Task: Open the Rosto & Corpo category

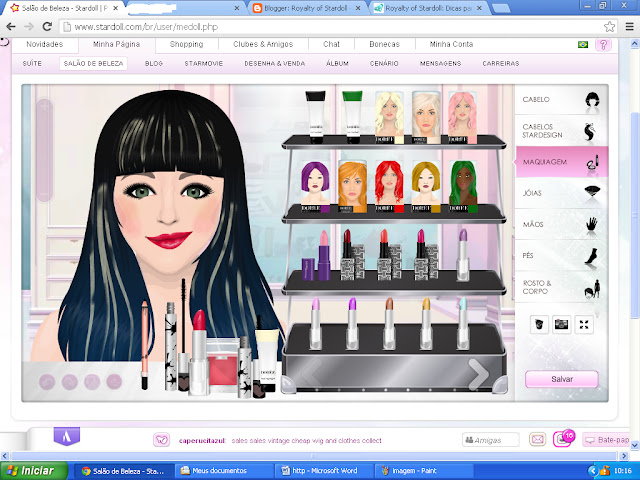Action: point(562,287)
